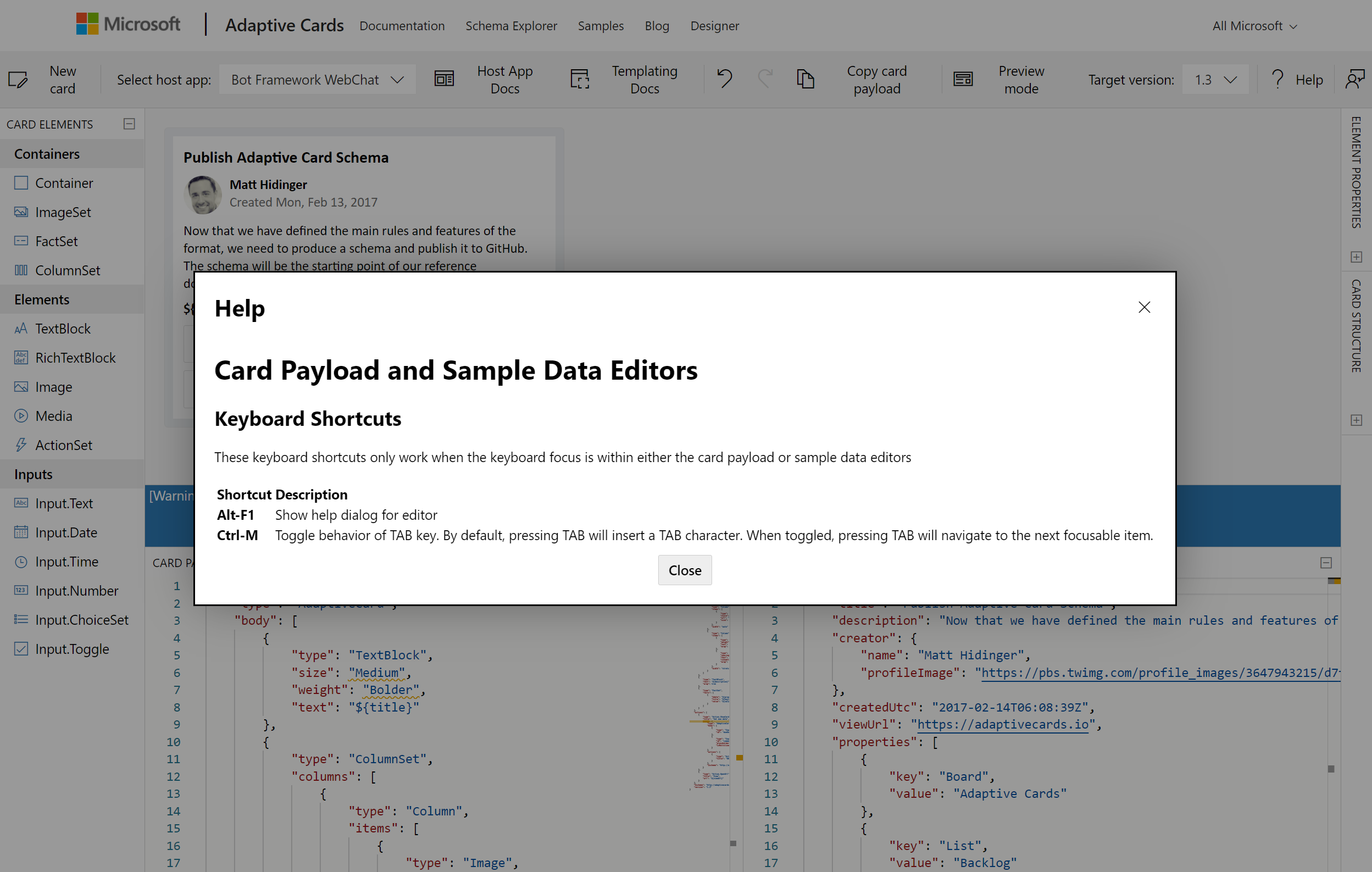Click the Undo arrow icon
This screenshot has width=1372, height=872.
pos(724,79)
